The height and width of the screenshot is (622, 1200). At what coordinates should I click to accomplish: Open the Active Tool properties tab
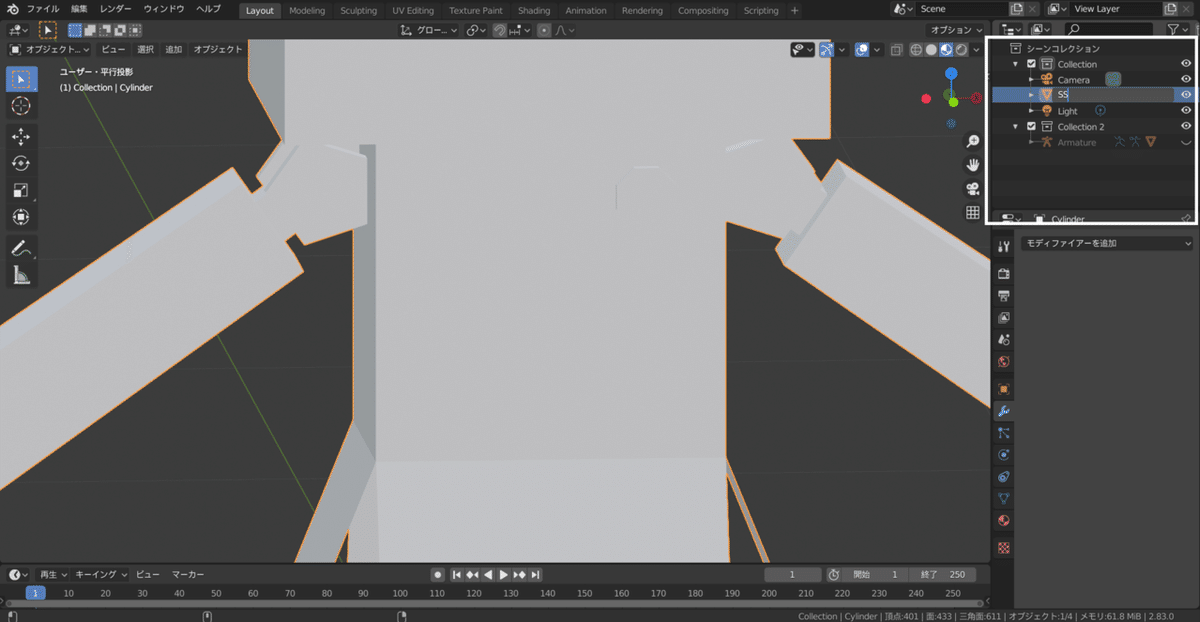point(1004,246)
